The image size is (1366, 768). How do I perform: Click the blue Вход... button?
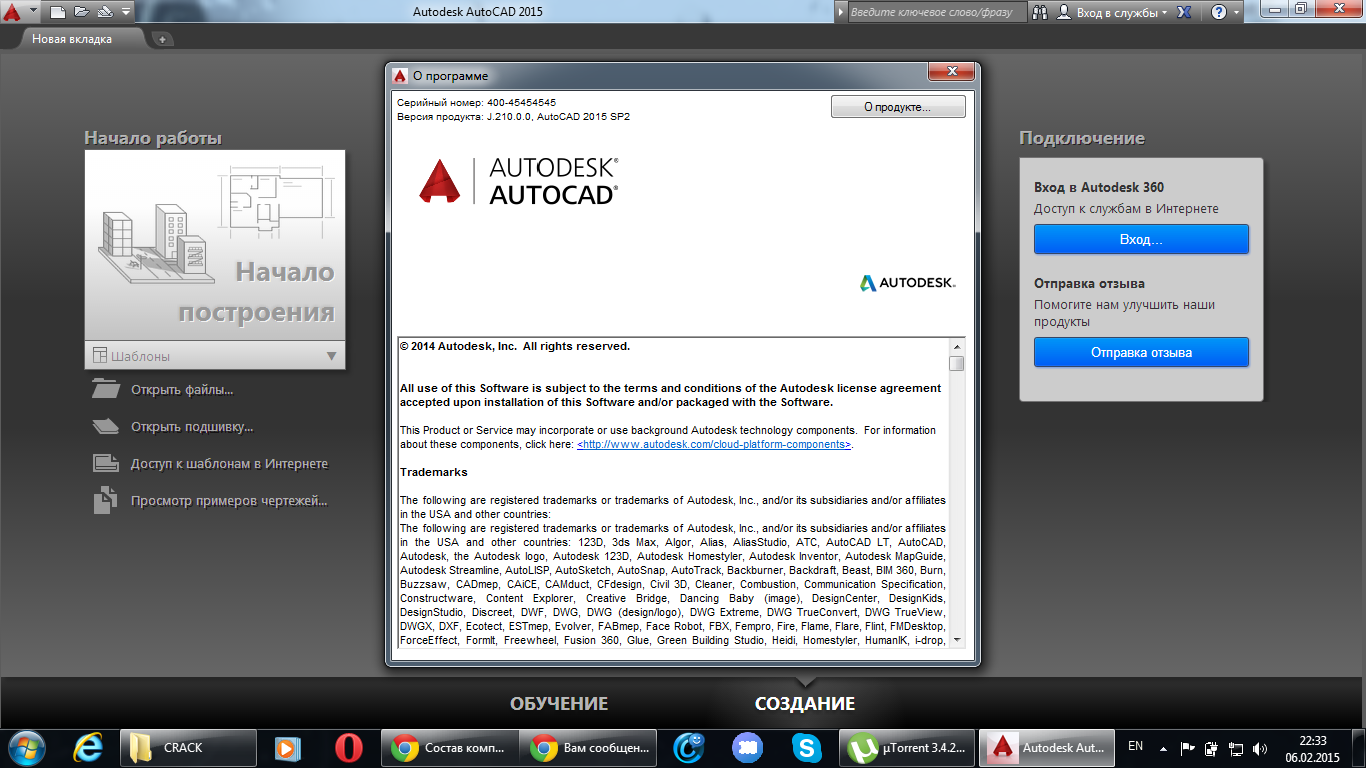click(1141, 240)
